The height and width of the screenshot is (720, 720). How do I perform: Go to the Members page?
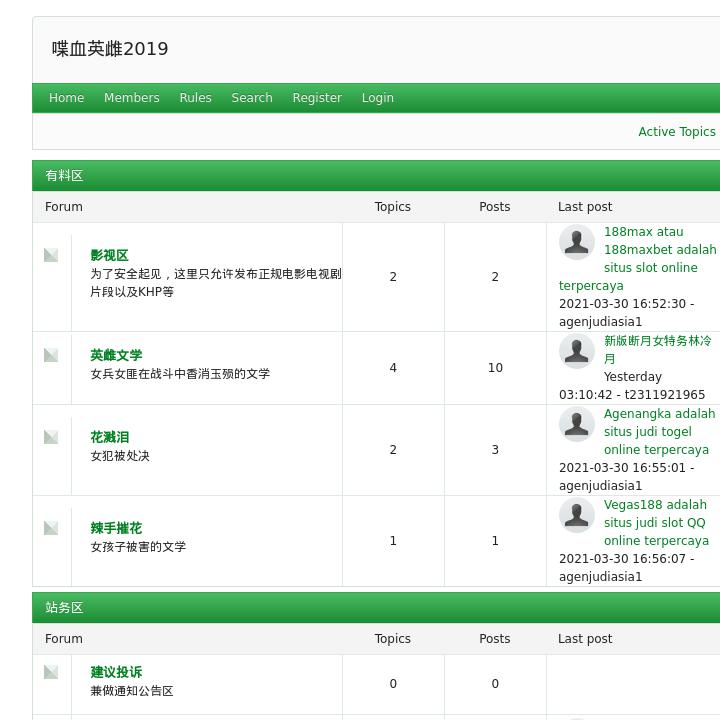tap(132, 98)
